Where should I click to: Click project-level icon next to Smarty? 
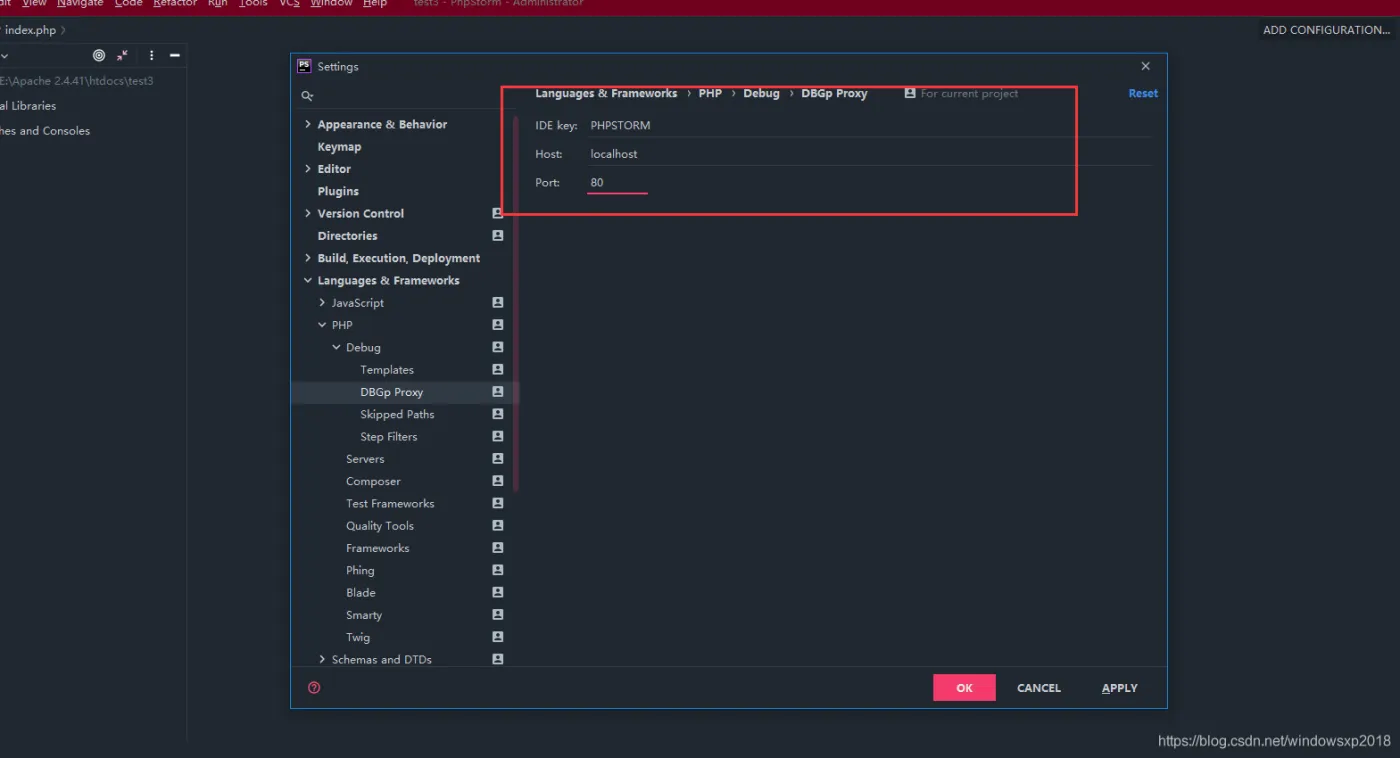tap(498, 615)
